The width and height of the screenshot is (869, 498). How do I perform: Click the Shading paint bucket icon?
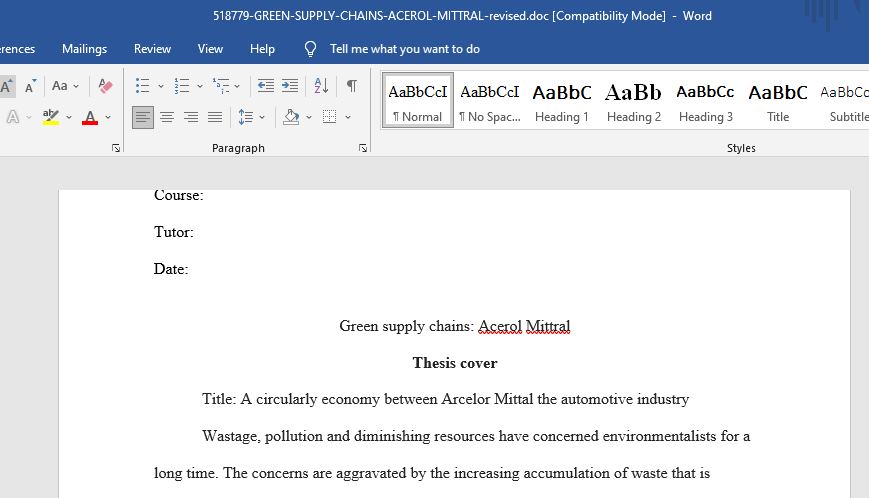(291, 117)
